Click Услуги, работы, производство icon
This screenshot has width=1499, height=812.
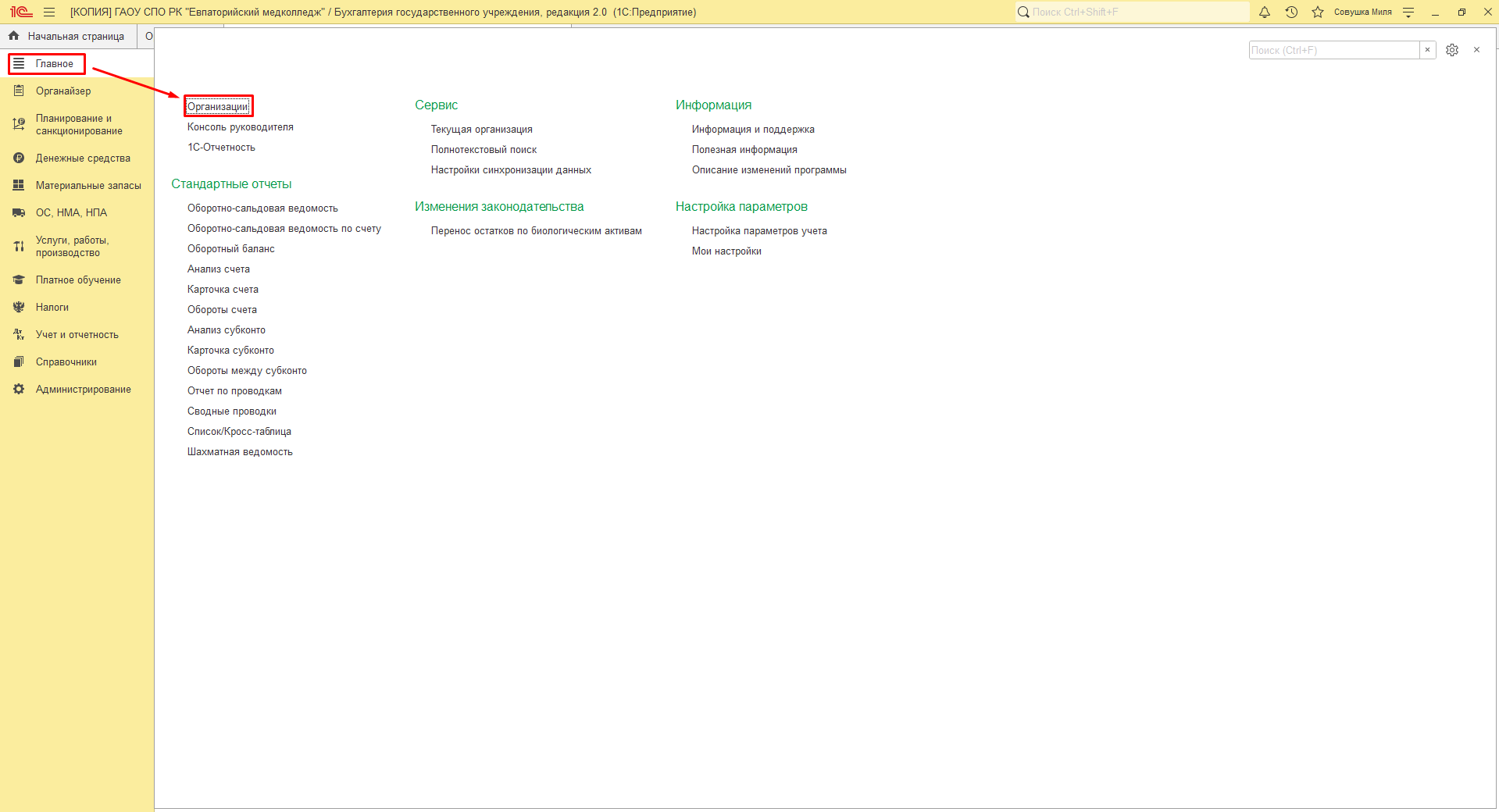pos(19,246)
